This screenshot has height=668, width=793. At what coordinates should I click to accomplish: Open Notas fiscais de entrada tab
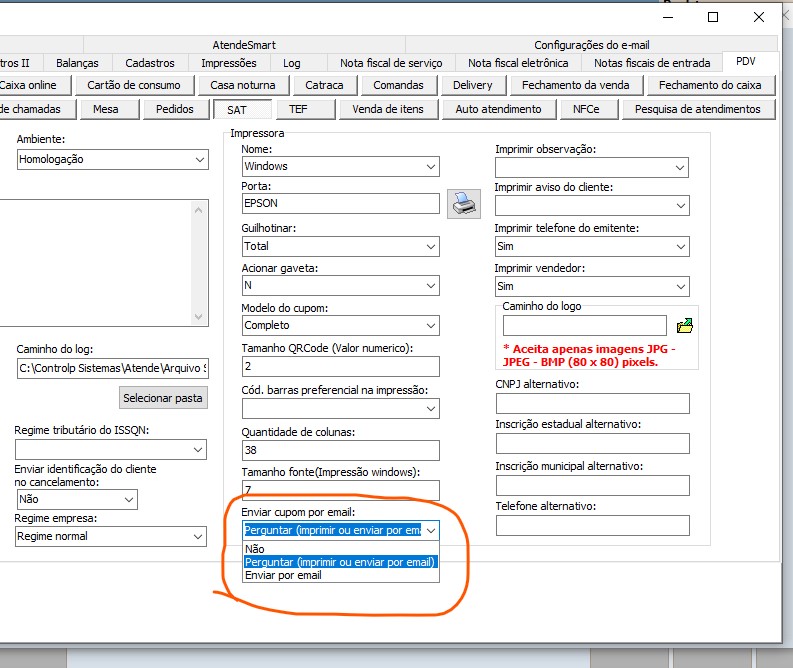(652, 63)
